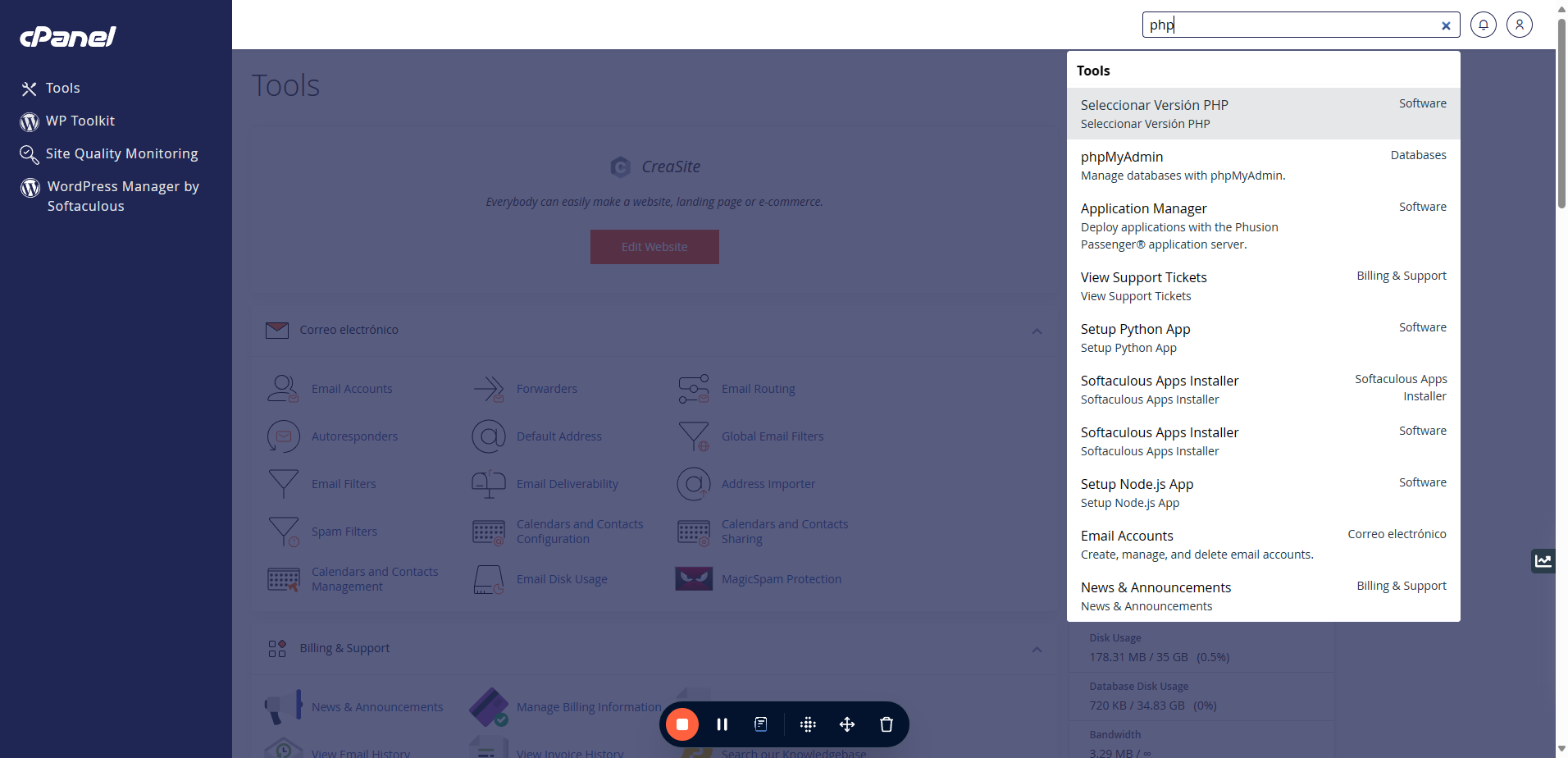Click the Global Email Filters icon
Screen dimensions: 1568x758
694,436
